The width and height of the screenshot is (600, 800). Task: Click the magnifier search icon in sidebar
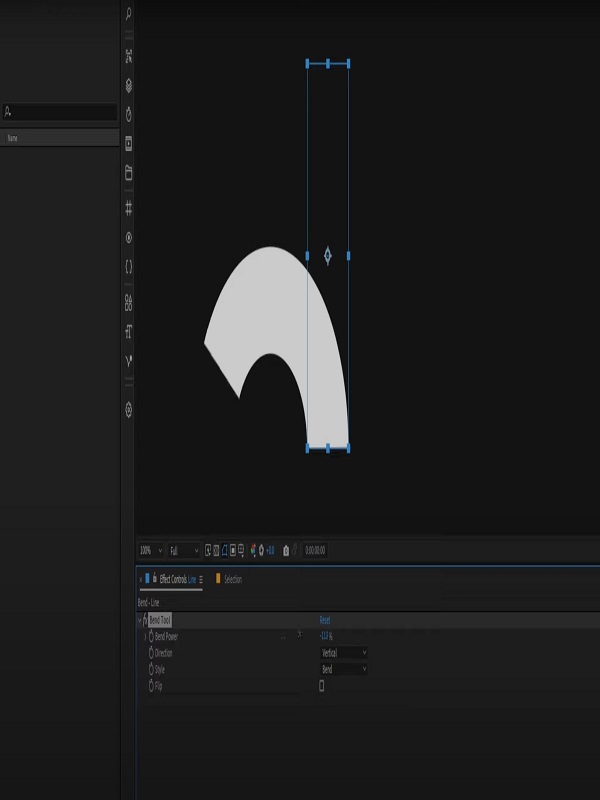click(129, 14)
